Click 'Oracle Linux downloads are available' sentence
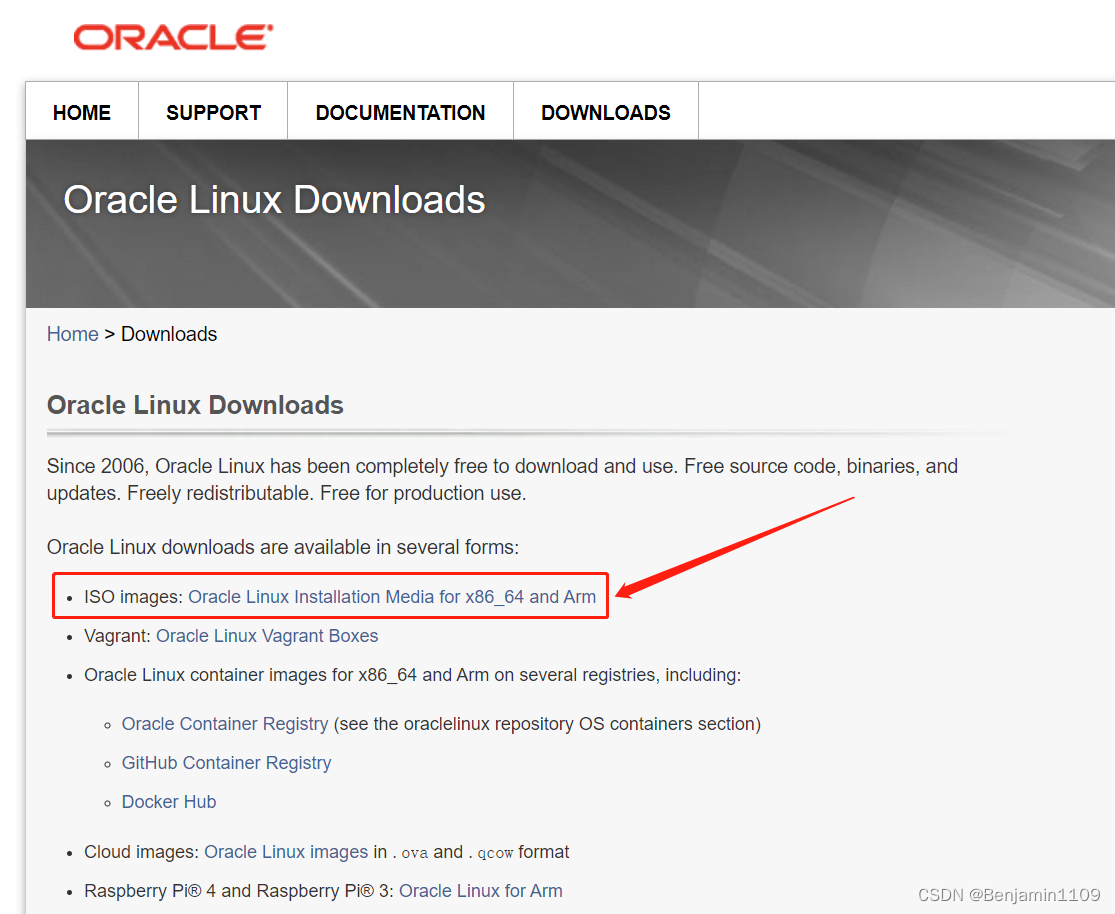Screen dimensions: 1115x914 [283, 547]
